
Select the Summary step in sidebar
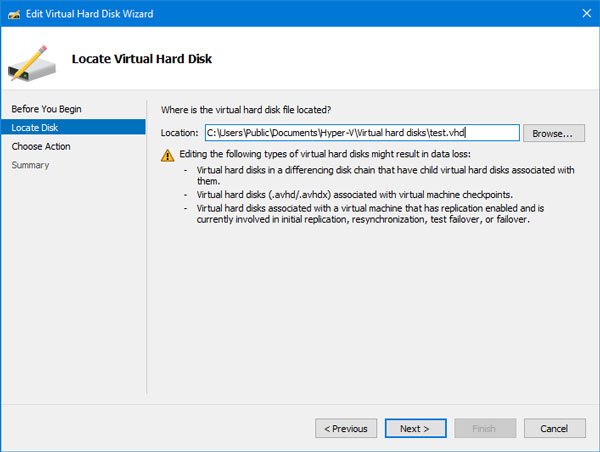30,165
